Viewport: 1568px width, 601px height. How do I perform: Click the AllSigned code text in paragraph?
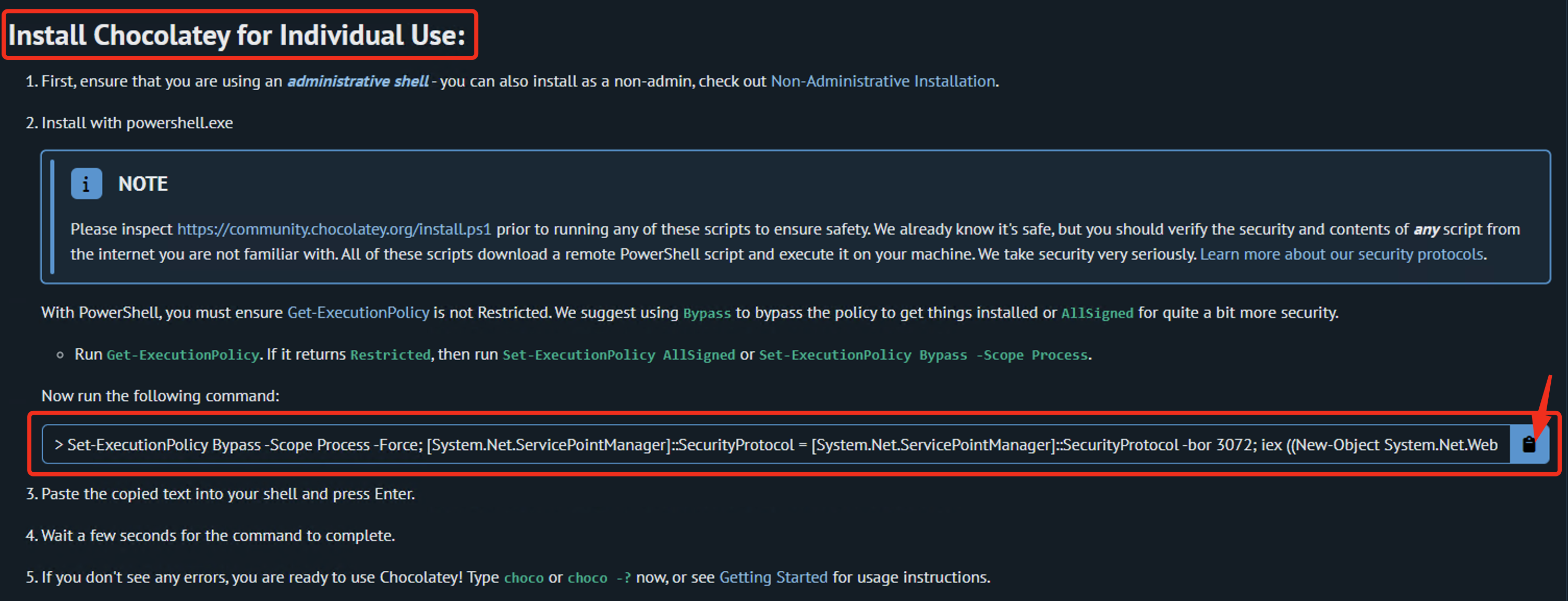point(1097,313)
